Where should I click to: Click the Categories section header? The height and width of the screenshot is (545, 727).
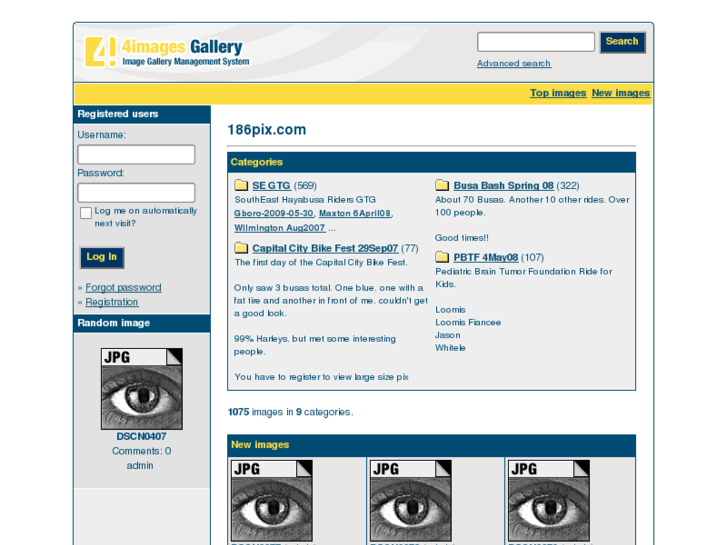[431, 162]
